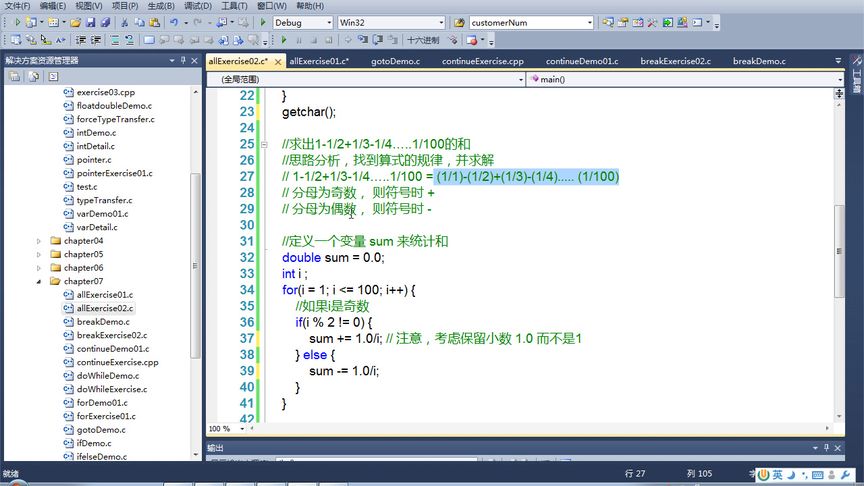Select allExercise02.c in Solution Explorer

[104, 309]
